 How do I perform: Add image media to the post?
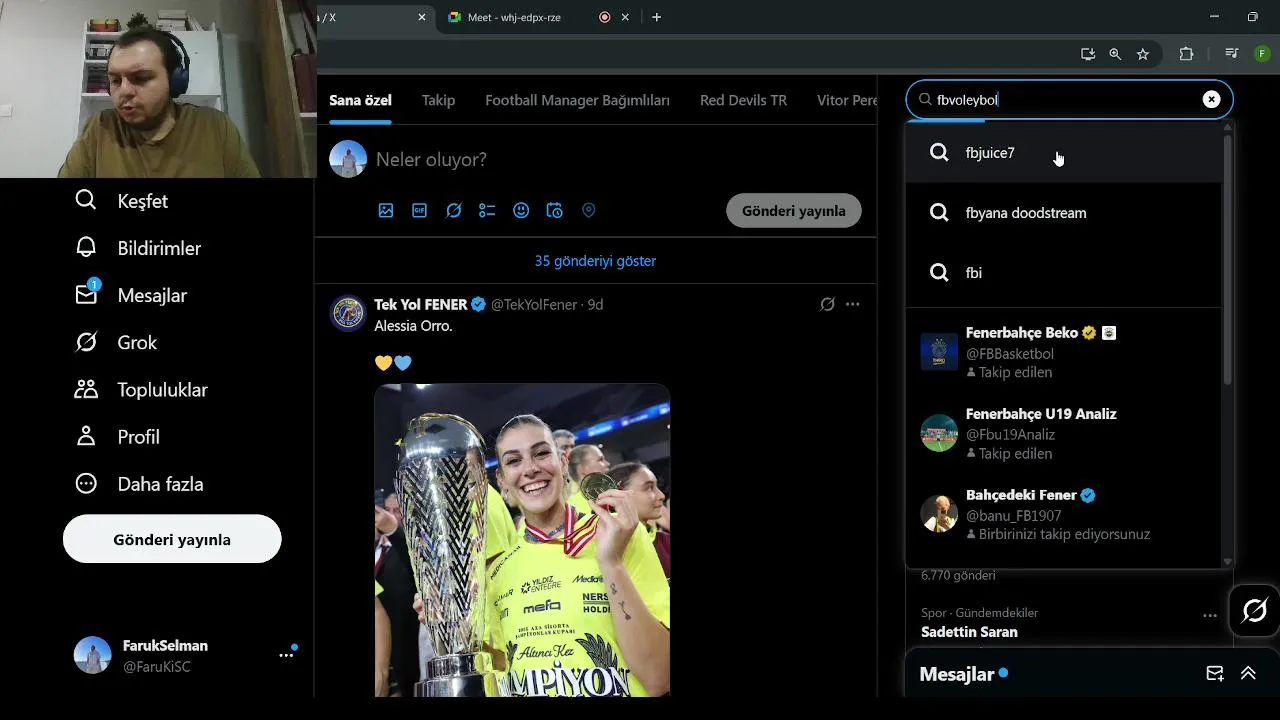[386, 210]
